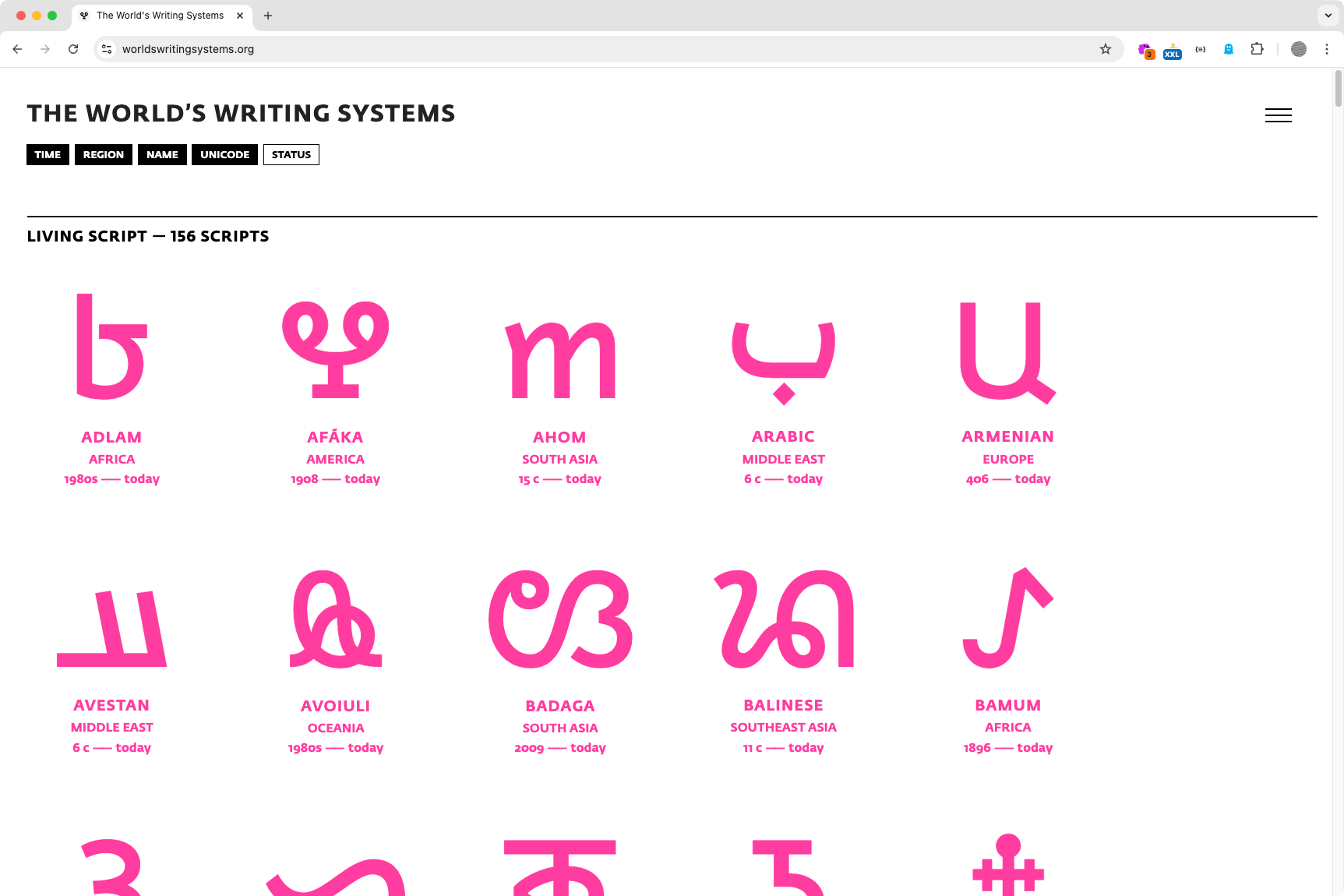
Task: Click the SOUTHEAST ASIA region under Balinese
Action: point(783,727)
